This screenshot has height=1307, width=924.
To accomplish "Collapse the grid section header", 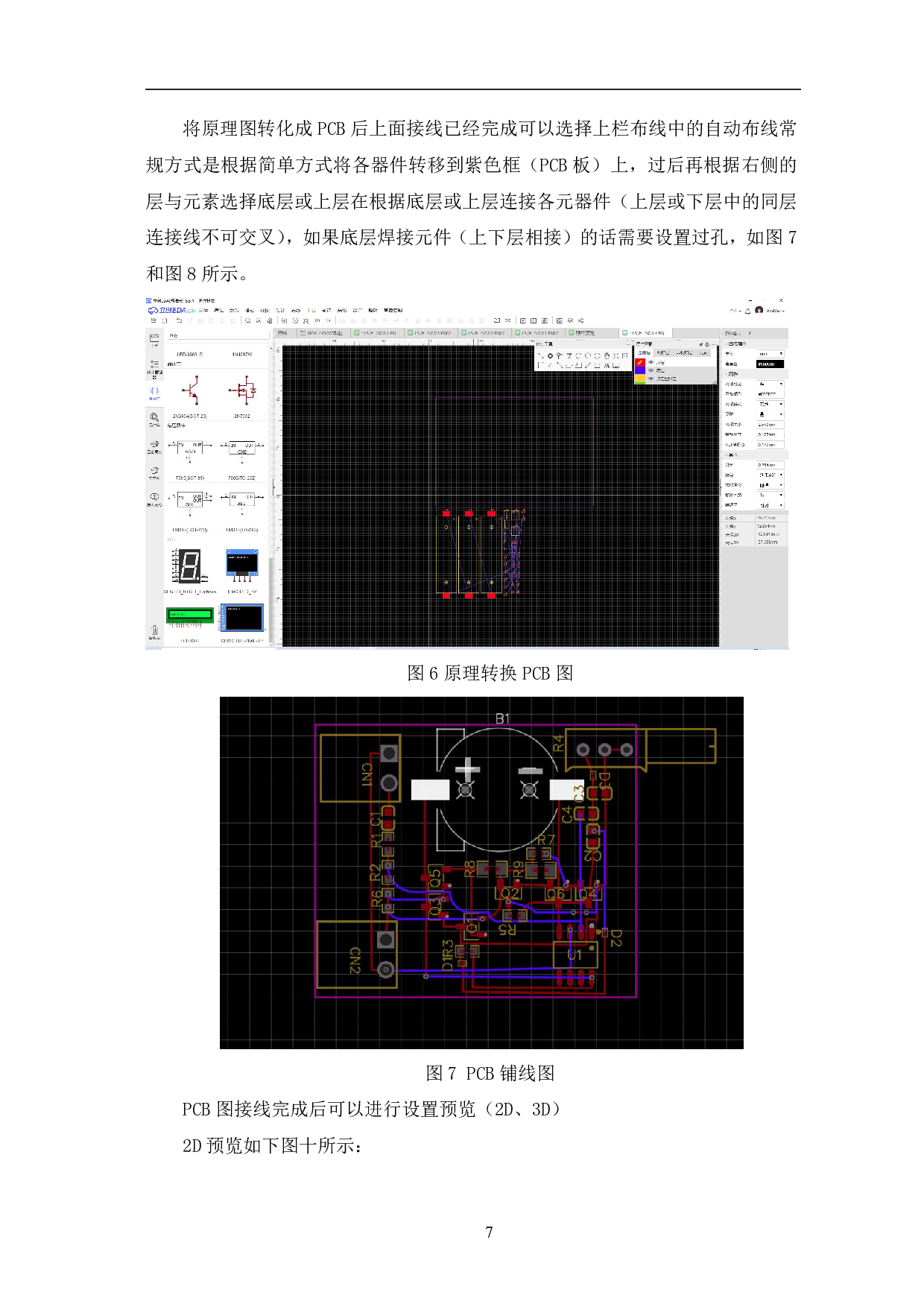I will click(754, 374).
